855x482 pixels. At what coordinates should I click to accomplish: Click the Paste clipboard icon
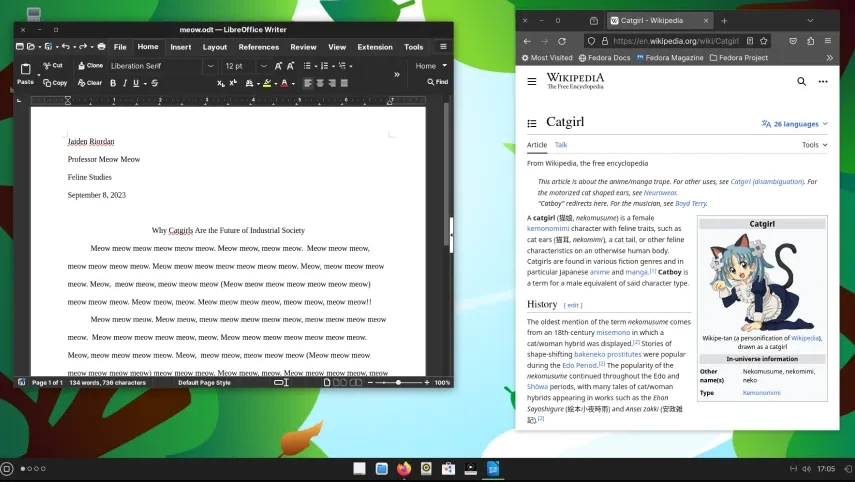(25, 70)
